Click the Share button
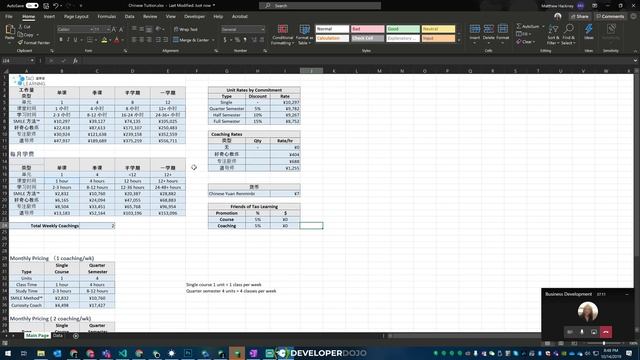640x360 pixels. click(580, 16)
